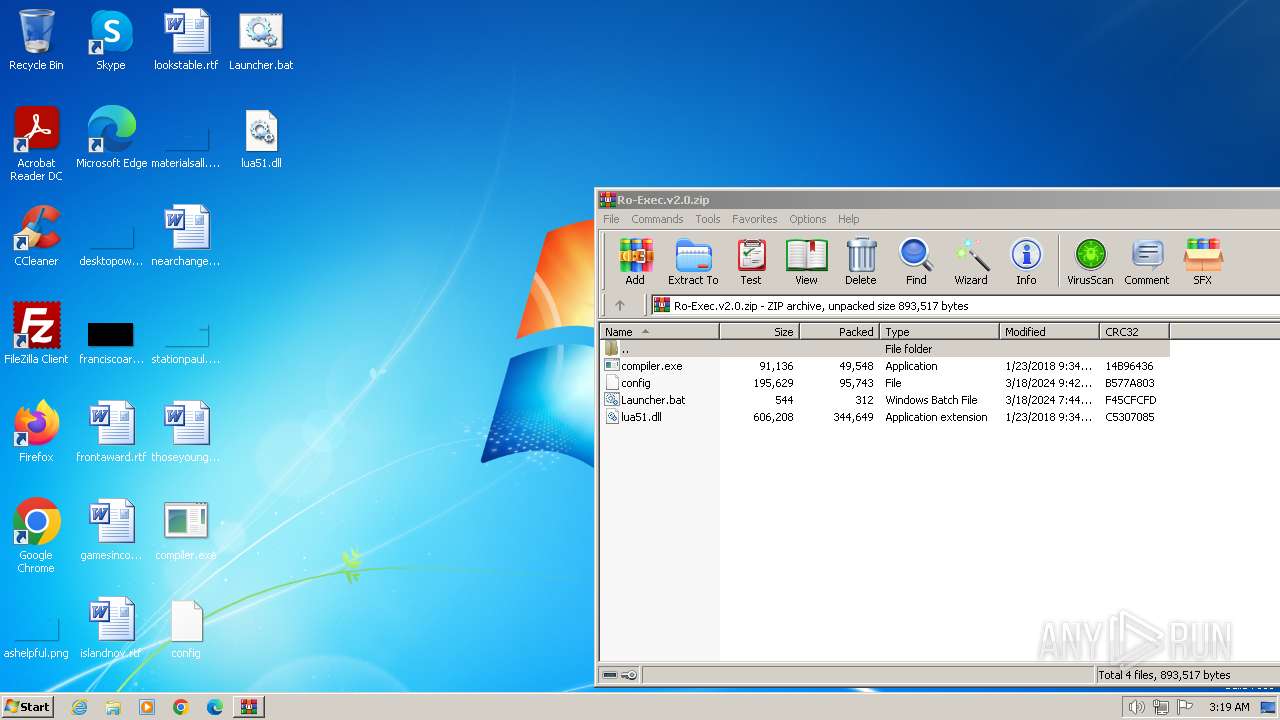Open the Options menu
1280x720 pixels.
pos(807,219)
